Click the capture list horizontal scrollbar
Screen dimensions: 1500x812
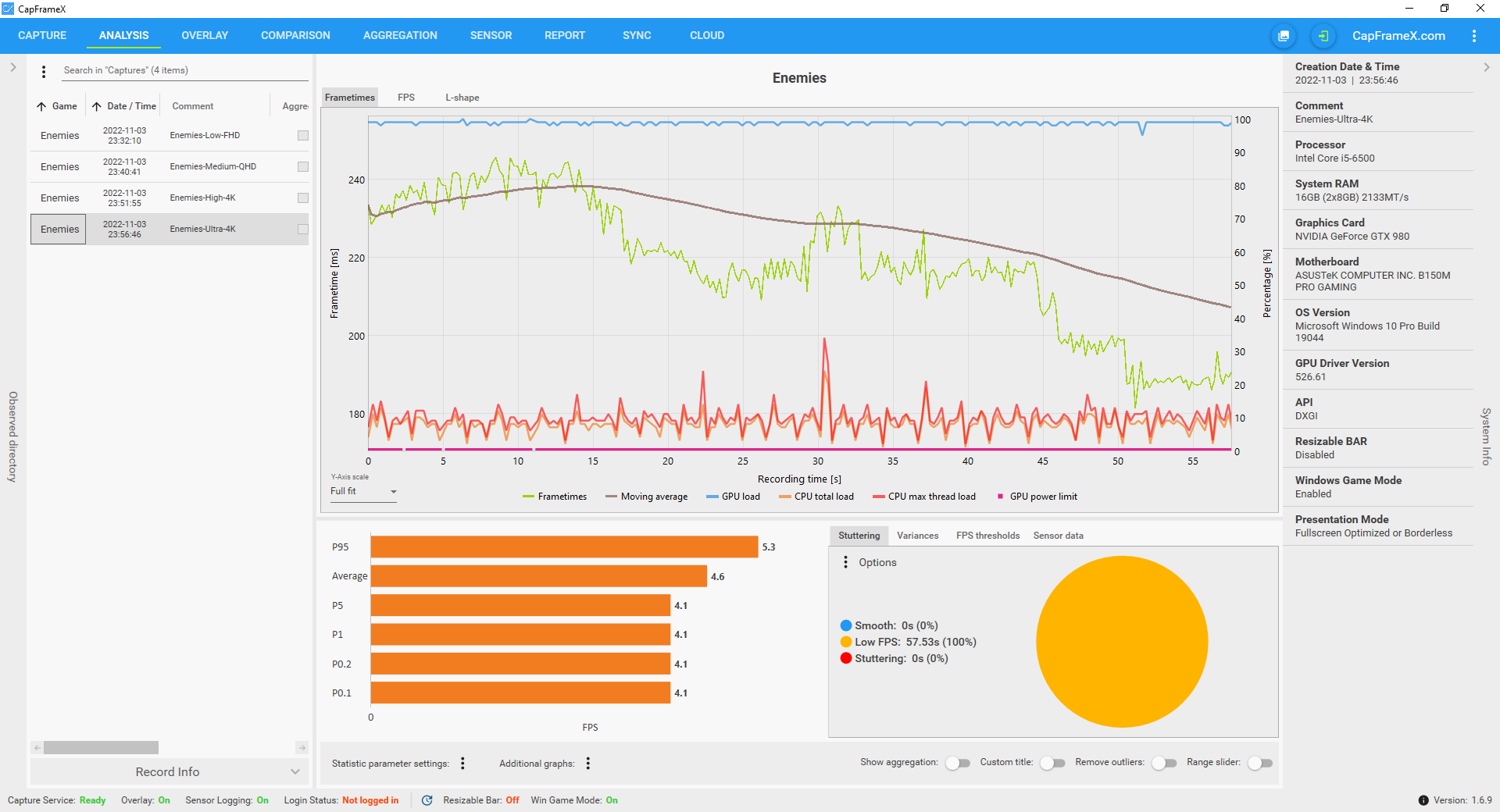(101, 748)
